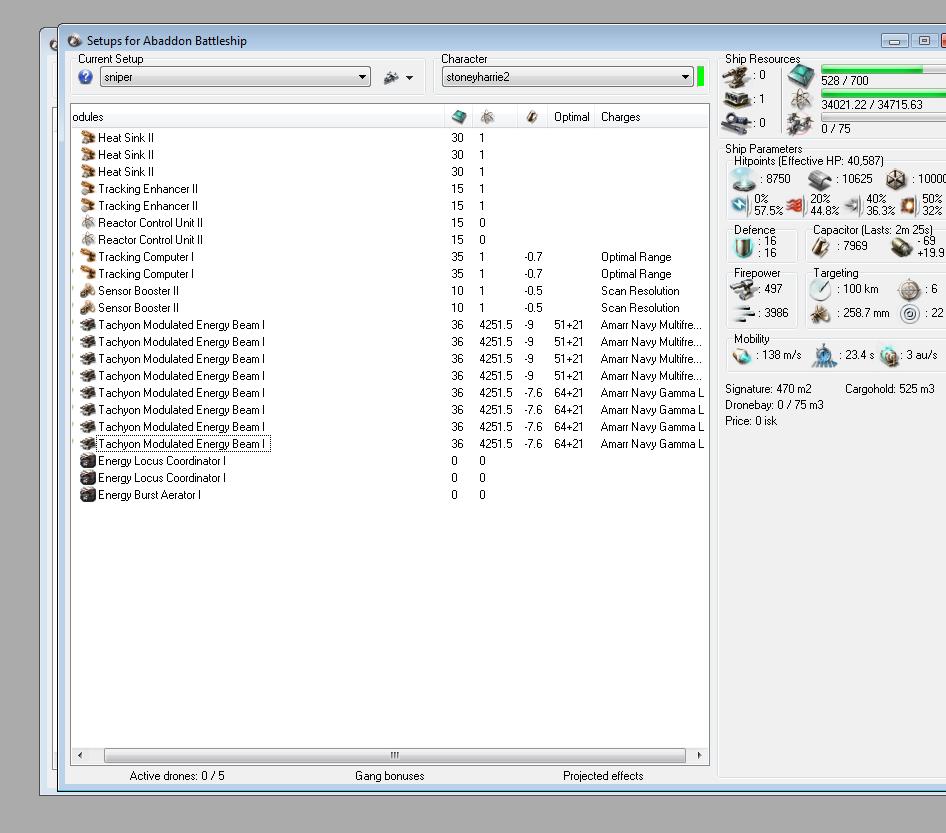Image resolution: width=946 pixels, height=833 pixels.
Task: Click the blue help icon beside Current Setup
Action: tap(86, 77)
